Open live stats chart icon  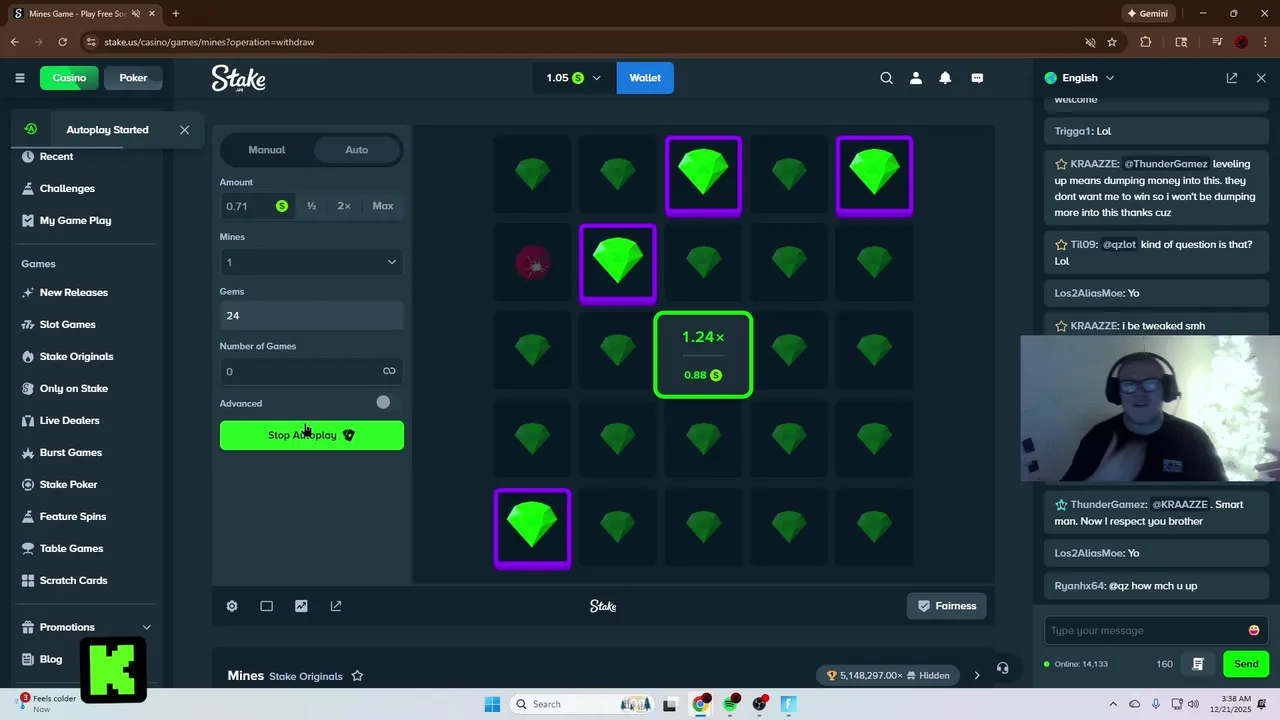click(x=301, y=606)
